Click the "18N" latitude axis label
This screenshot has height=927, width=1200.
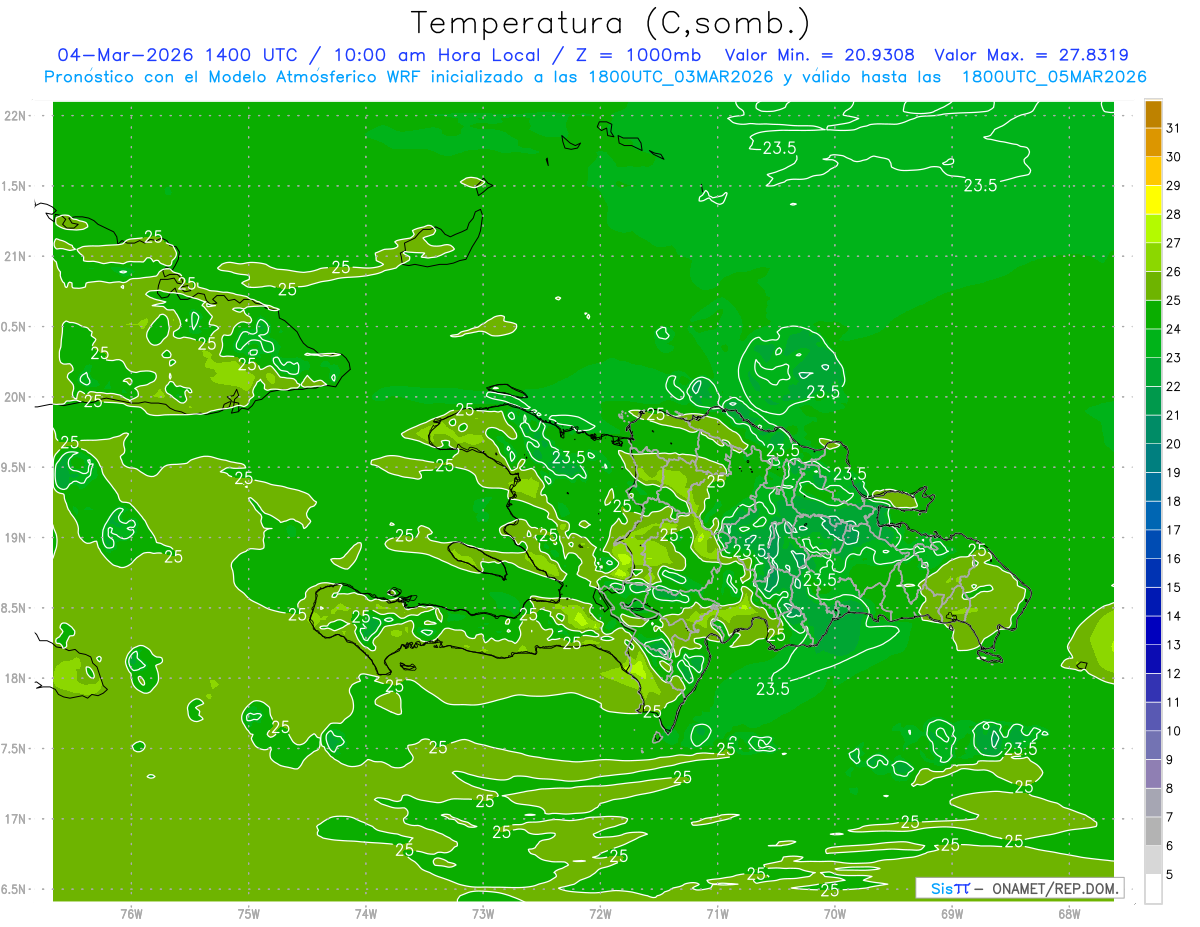tap(15, 678)
